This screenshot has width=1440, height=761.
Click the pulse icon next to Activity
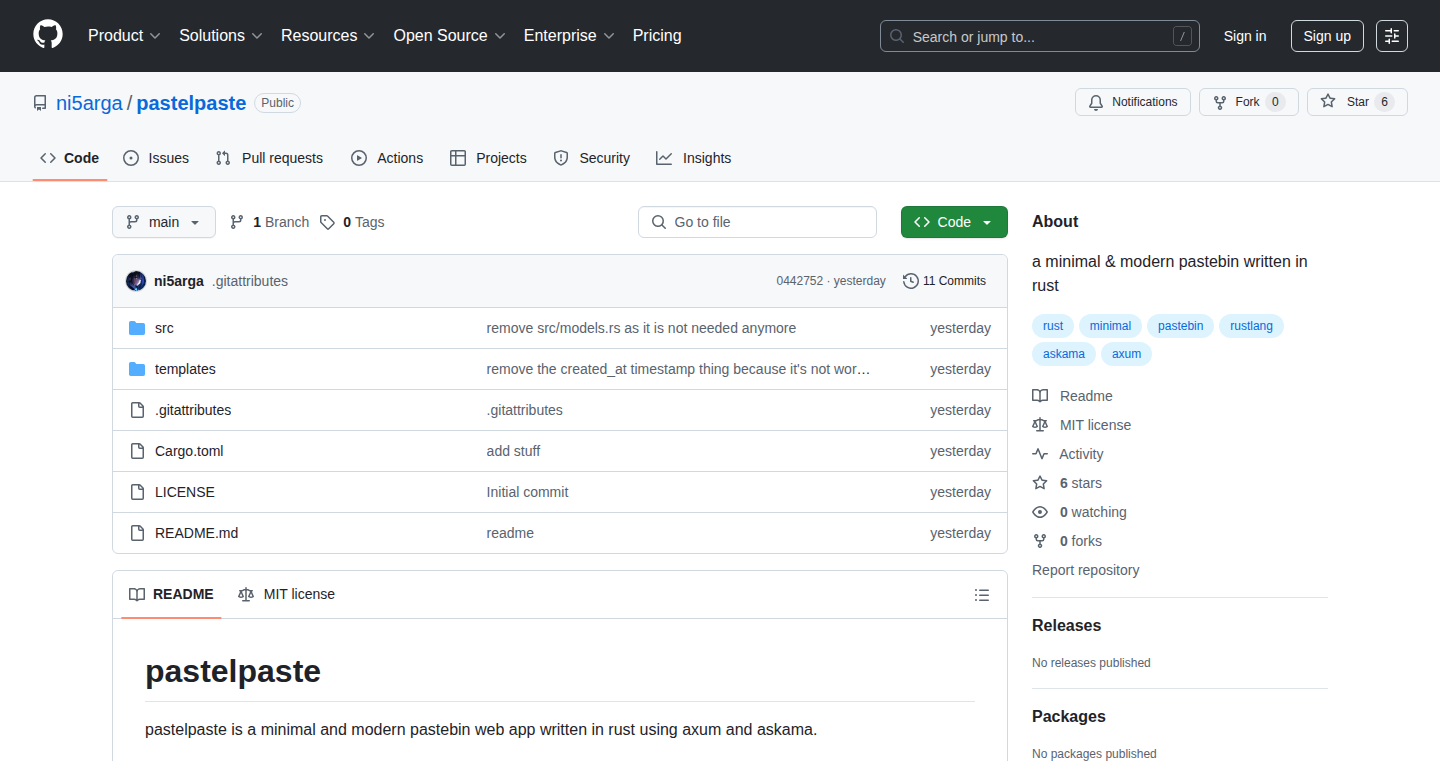click(x=1040, y=454)
